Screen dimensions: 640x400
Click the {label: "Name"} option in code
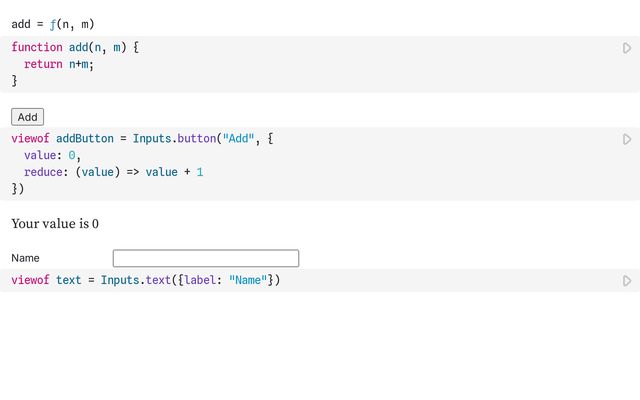click(225, 280)
